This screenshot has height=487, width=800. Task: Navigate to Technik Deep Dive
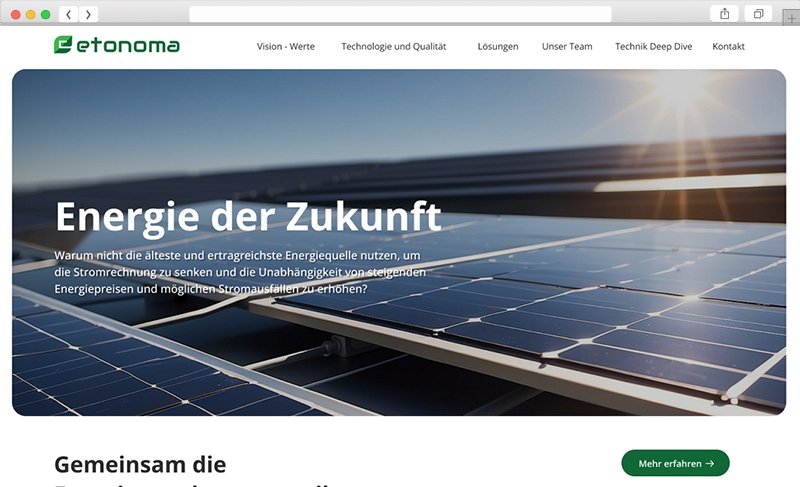(654, 46)
